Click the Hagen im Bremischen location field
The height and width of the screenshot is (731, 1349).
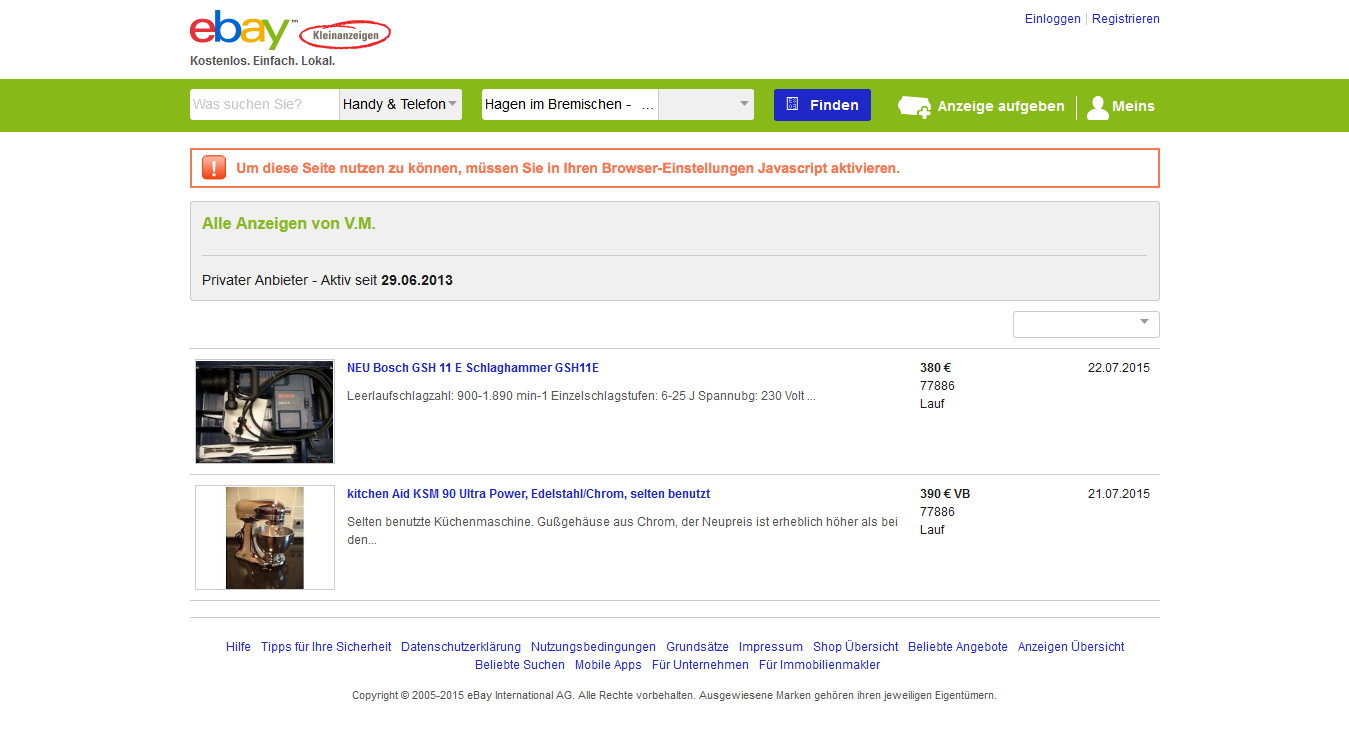point(570,104)
